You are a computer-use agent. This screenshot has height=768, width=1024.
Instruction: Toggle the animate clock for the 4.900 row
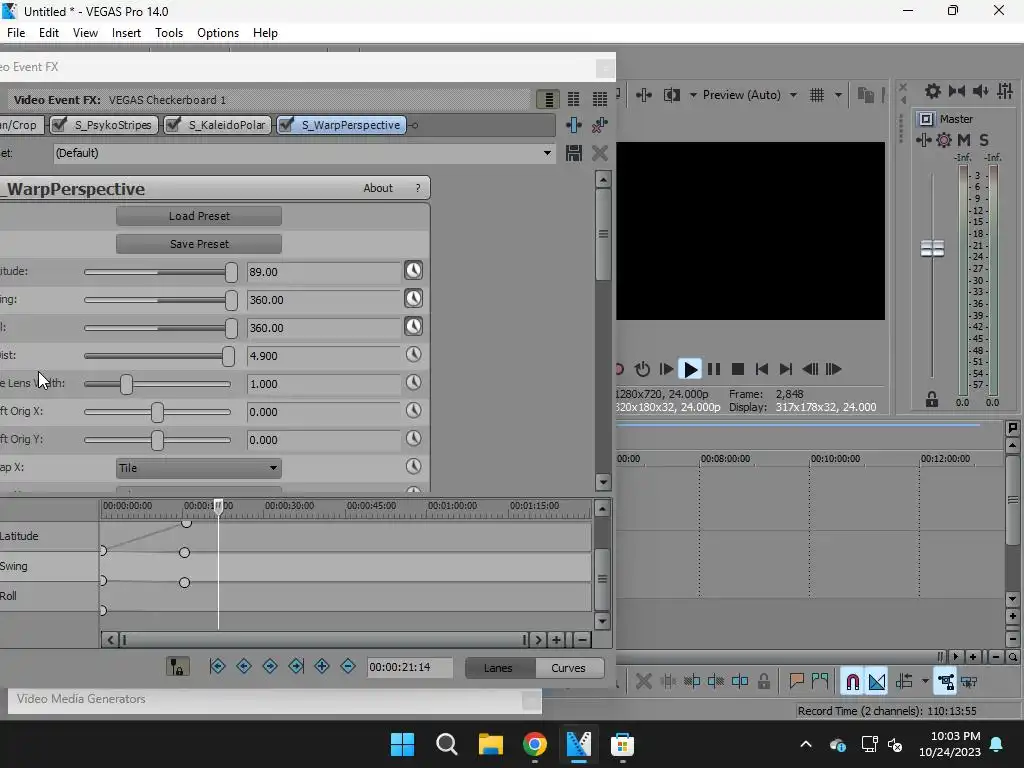(x=413, y=355)
